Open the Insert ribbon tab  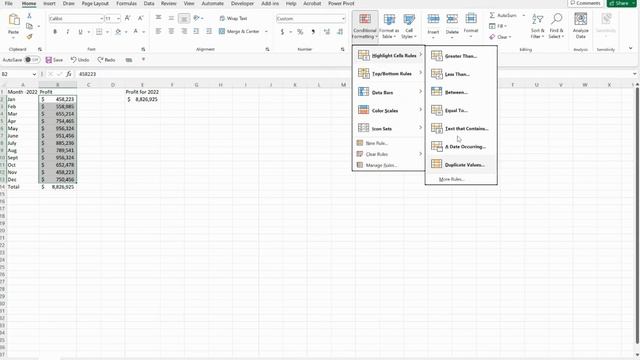coord(49,3)
